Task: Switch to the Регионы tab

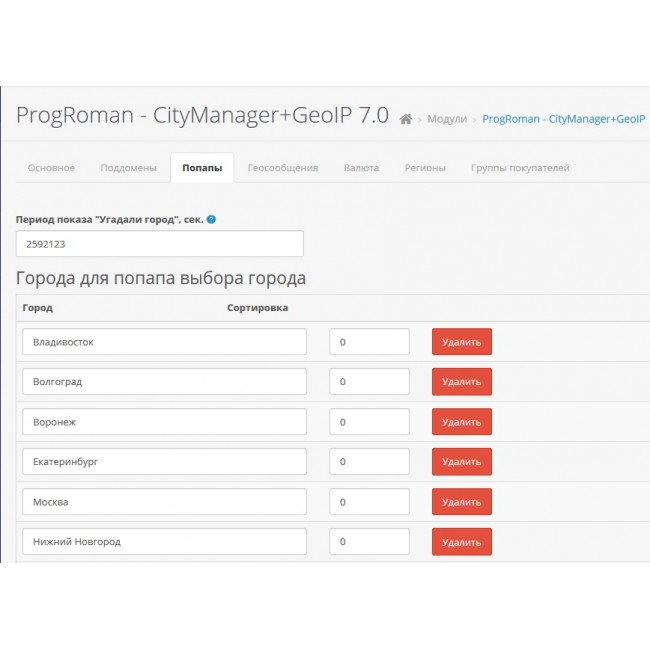Action: pos(425,168)
